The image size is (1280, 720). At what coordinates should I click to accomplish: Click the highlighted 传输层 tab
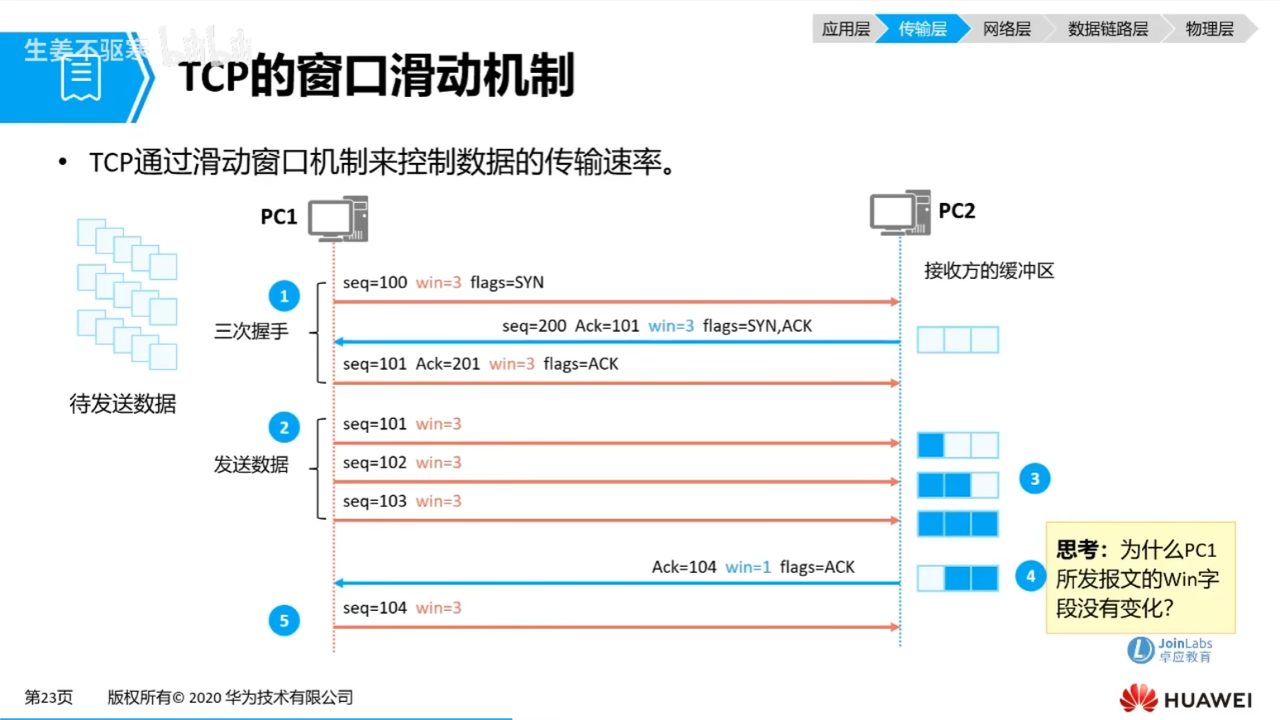(922, 29)
